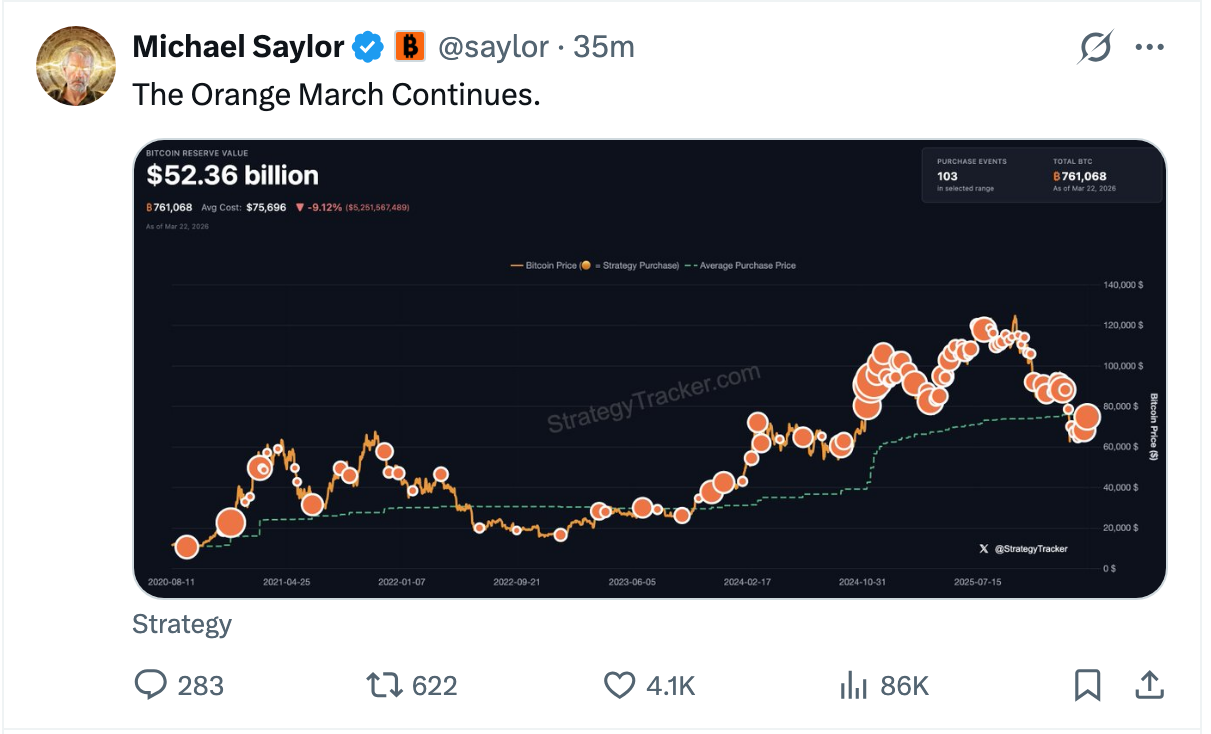1211x734 pixels.
Task: Click the Grok icon in the top corner
Action: click(x=1093, y=46)
